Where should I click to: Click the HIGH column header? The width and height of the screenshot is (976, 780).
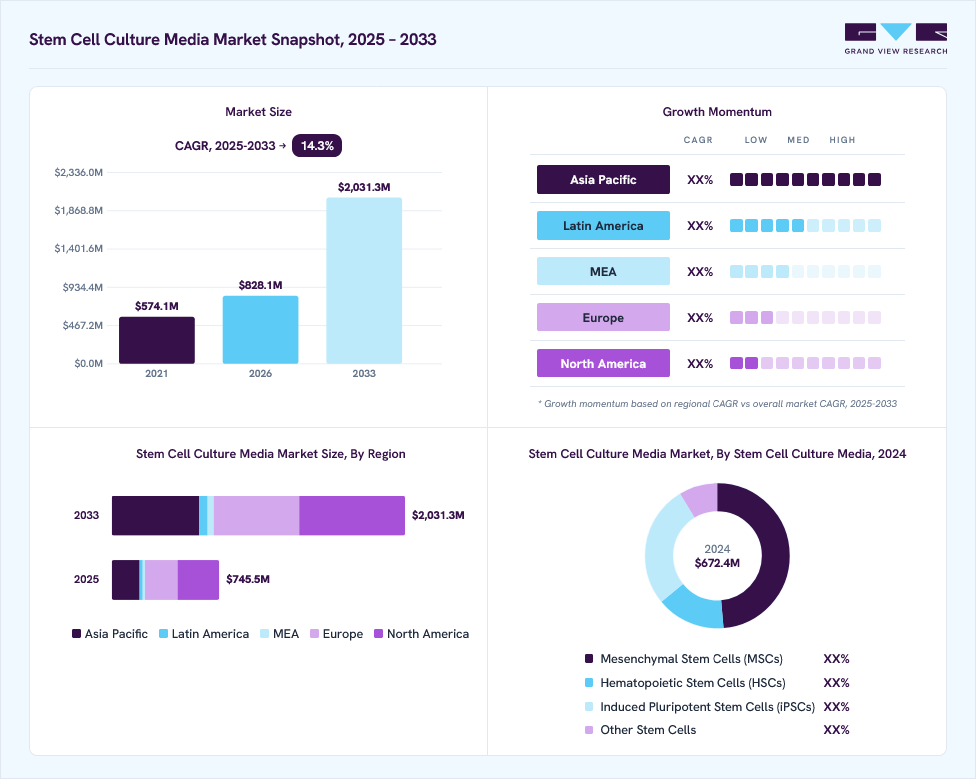842,140
